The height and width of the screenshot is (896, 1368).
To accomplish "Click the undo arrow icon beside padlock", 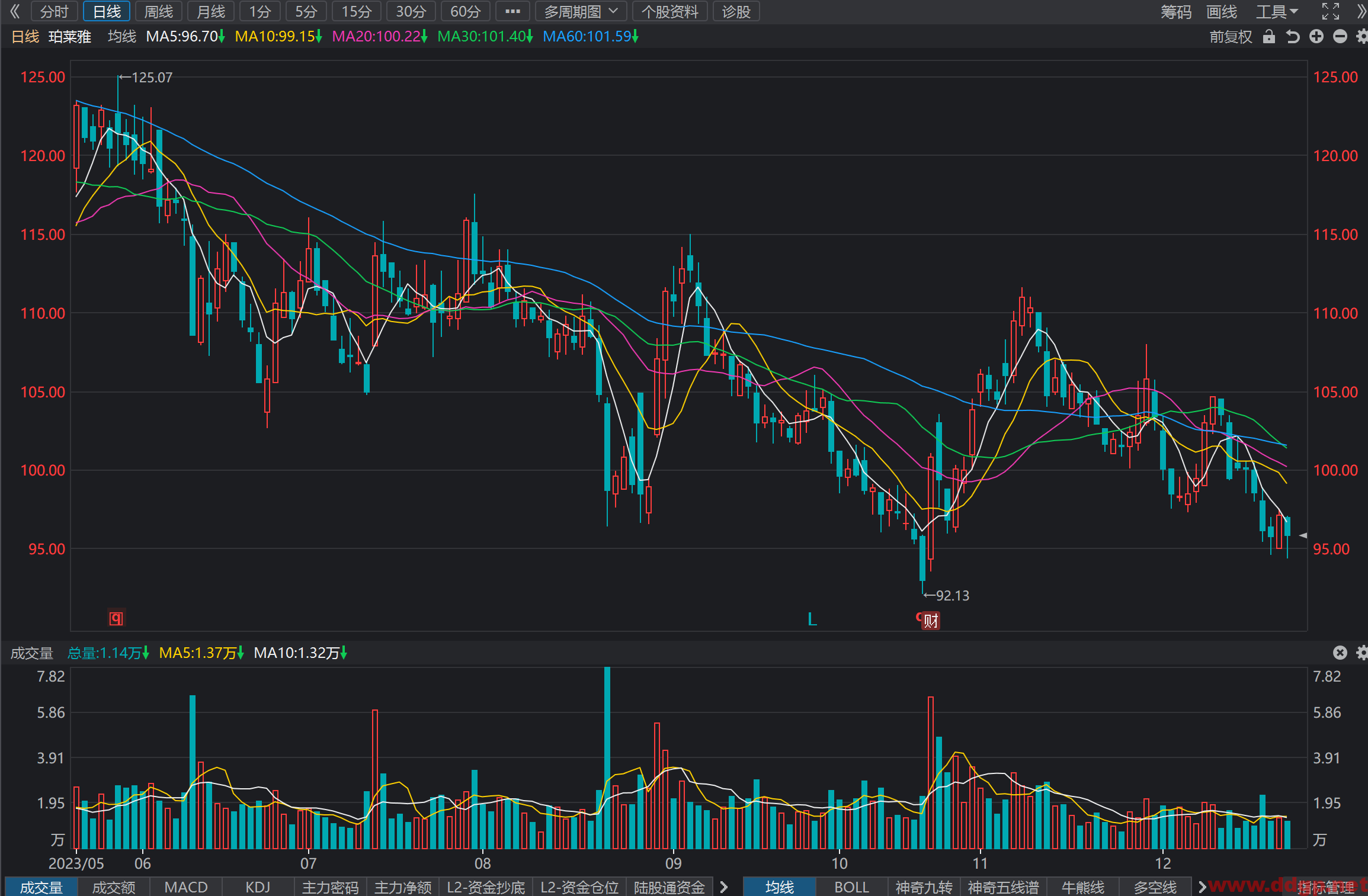I will [1293, 37].
